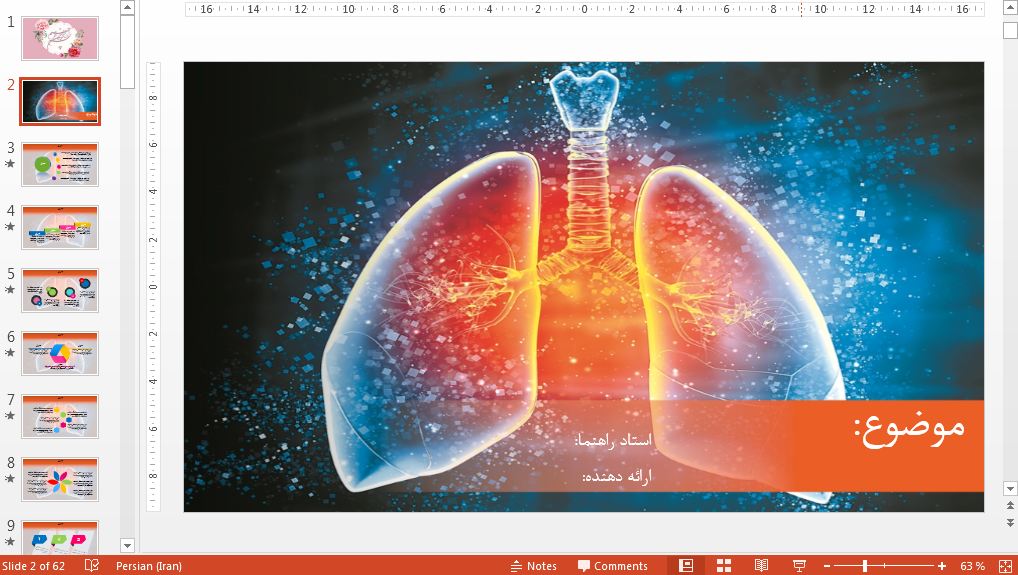Screen dimensions: 1018x575
Task: Jump to next slide using double-arrow button
Action: (1010, 519)
